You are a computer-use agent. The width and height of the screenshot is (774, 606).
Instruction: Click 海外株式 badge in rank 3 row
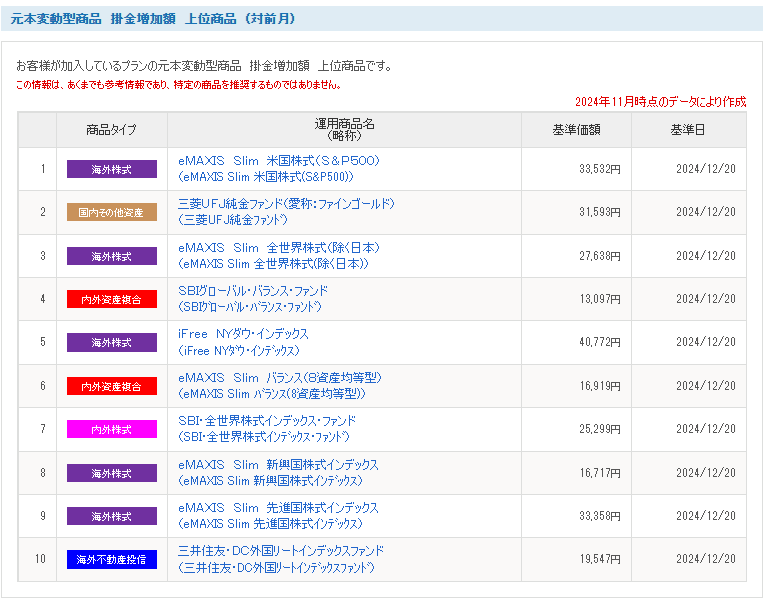(x=112, y=256)
